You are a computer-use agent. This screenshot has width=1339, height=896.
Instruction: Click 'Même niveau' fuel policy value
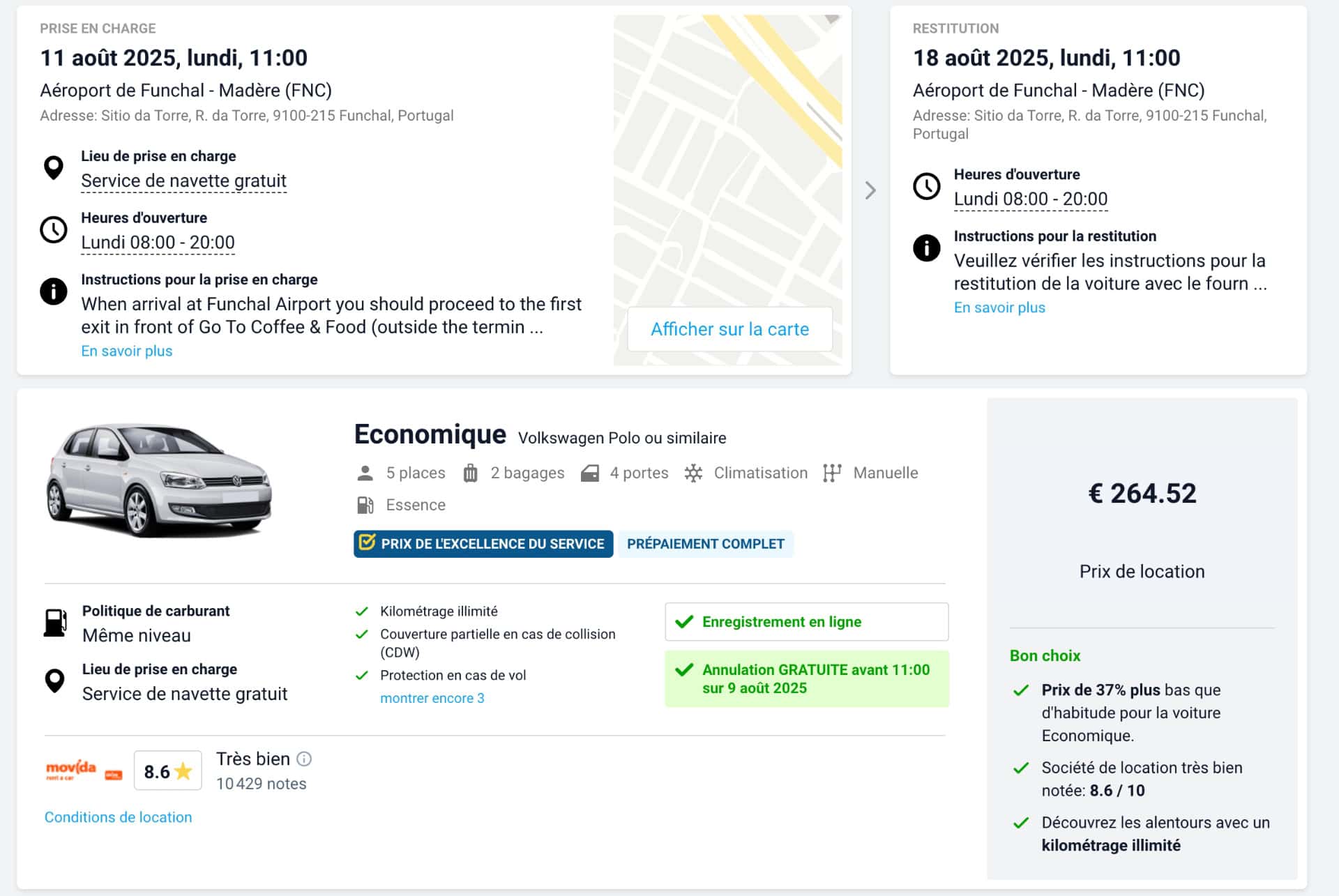point(136,636)
